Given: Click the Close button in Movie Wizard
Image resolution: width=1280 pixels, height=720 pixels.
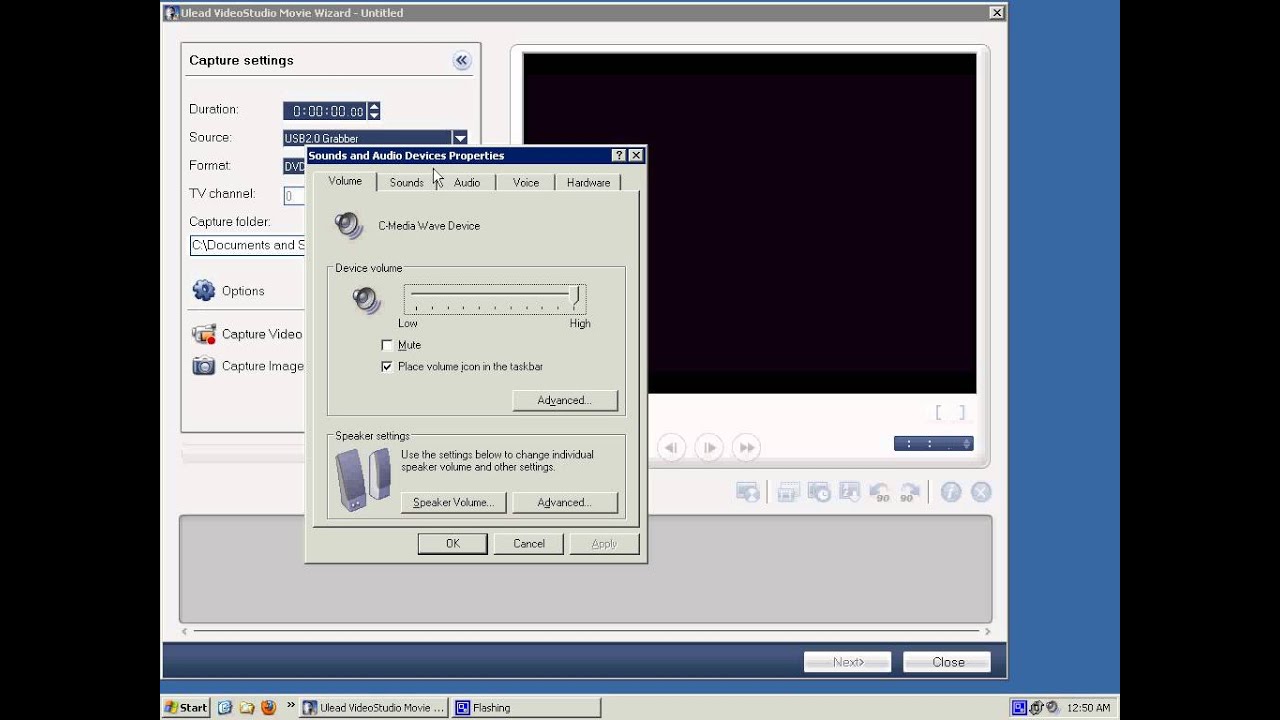Looking at the screenshot, I should 948,662.
